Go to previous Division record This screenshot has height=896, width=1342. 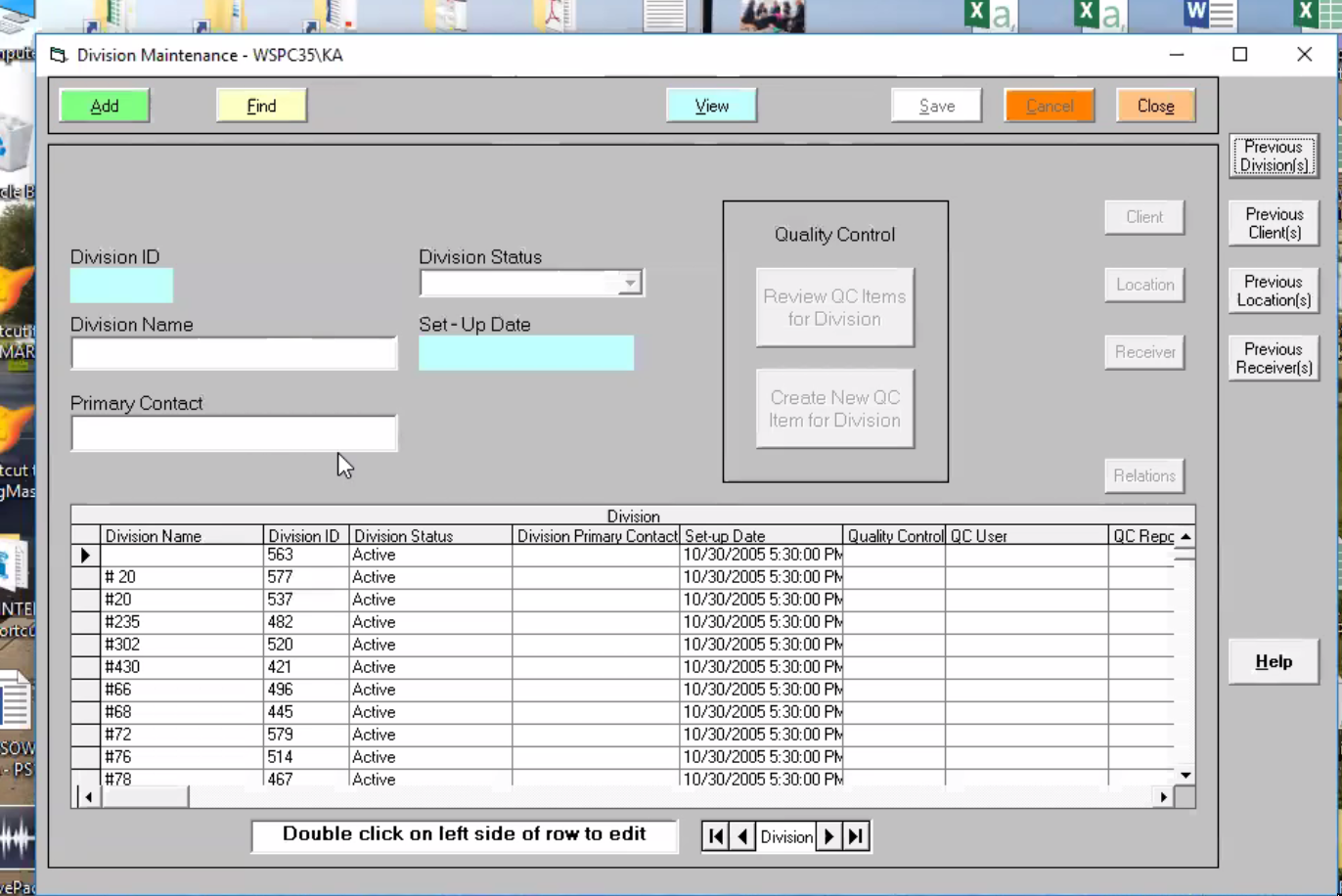(742, 836)
